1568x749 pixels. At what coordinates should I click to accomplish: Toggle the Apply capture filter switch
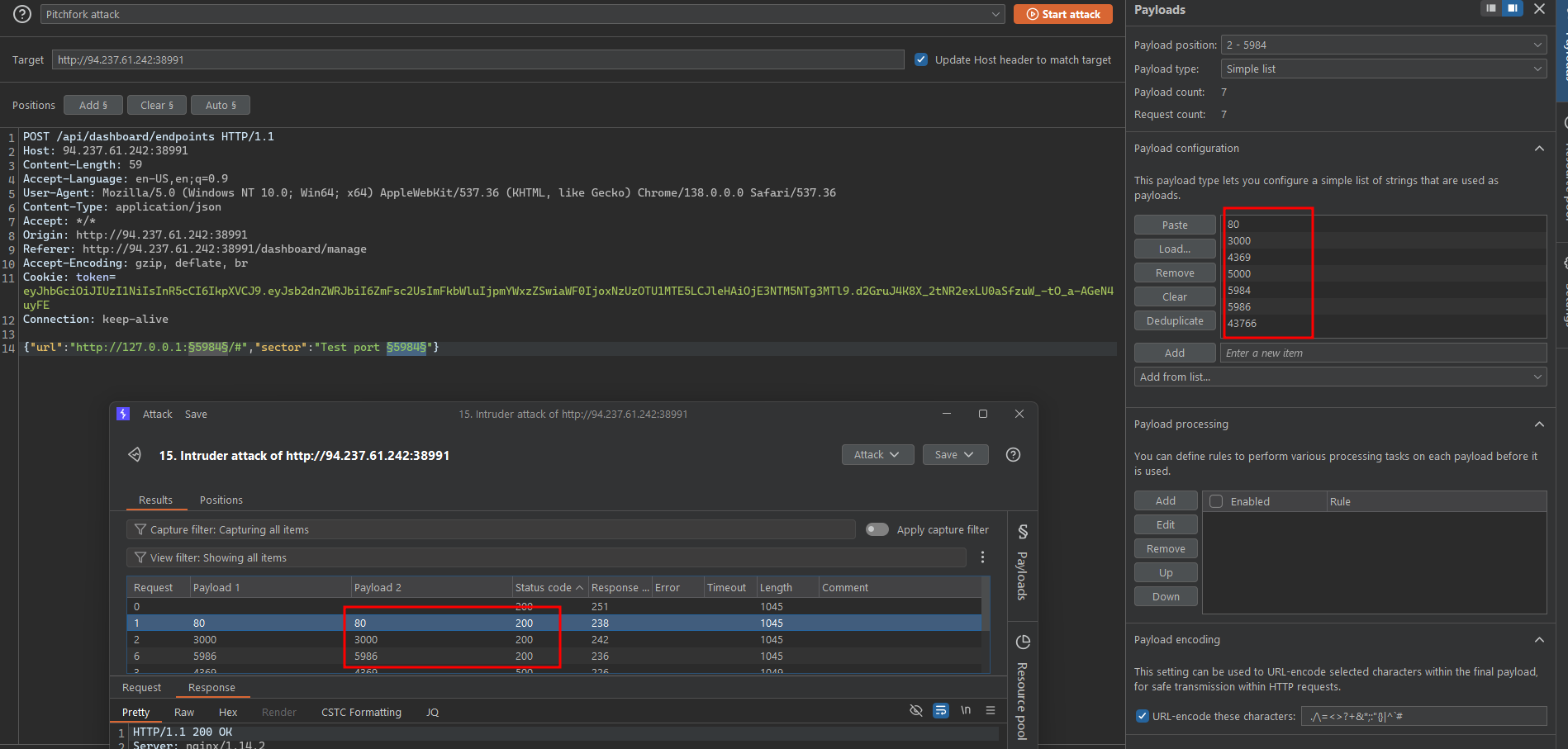877,529
